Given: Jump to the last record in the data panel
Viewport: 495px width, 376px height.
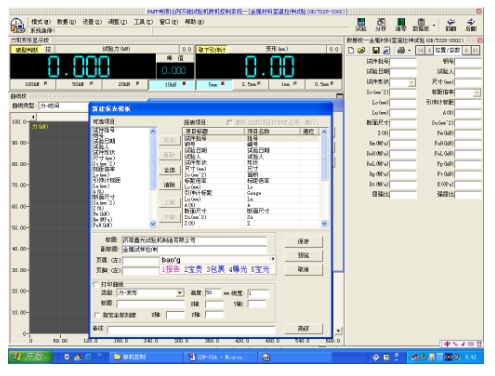Looking at the screenshot, I should coord(476,50).
